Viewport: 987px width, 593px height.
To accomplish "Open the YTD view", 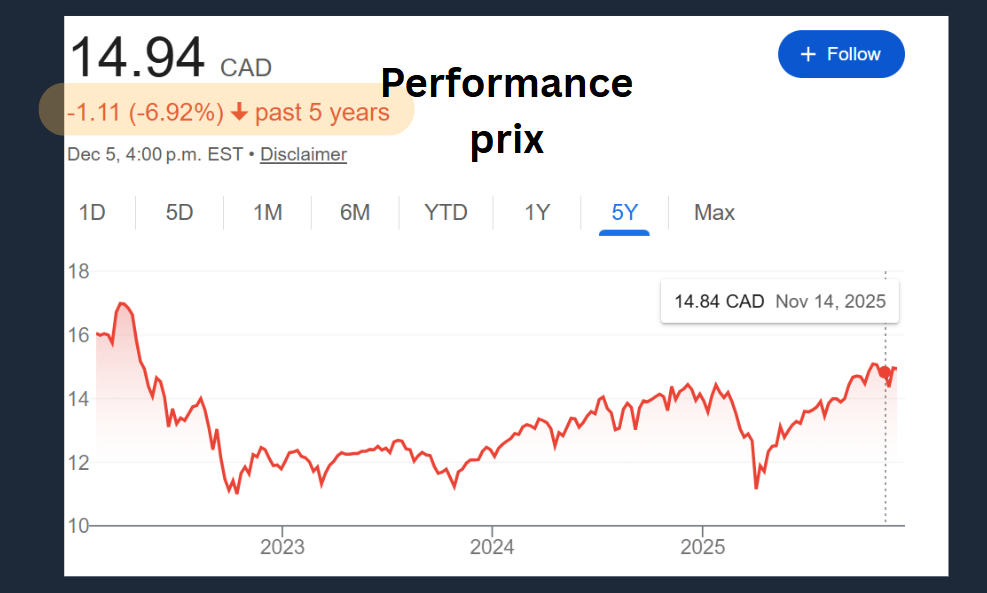I will tap(445, 212).
